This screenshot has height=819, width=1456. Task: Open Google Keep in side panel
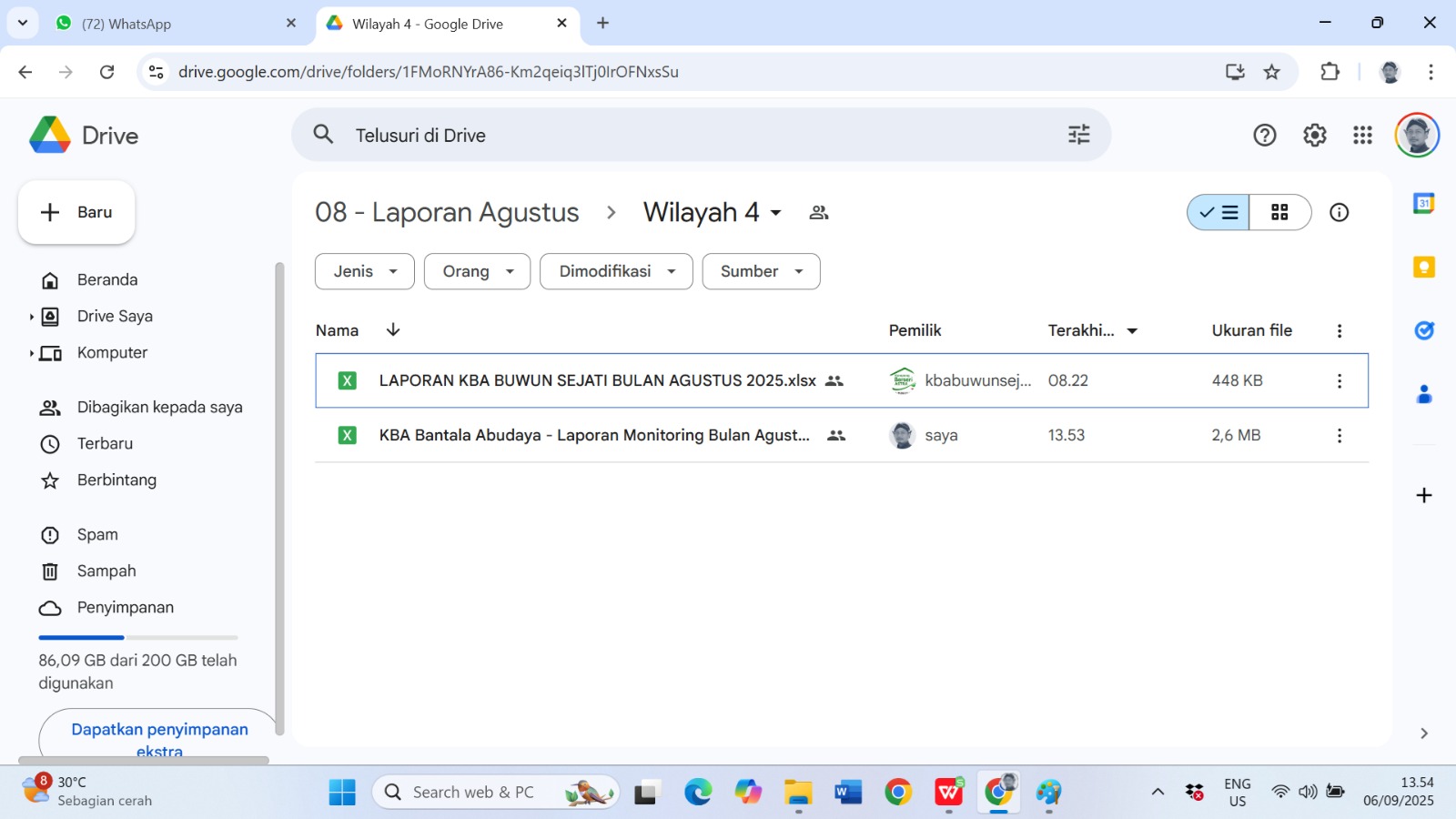point(1423,267)
